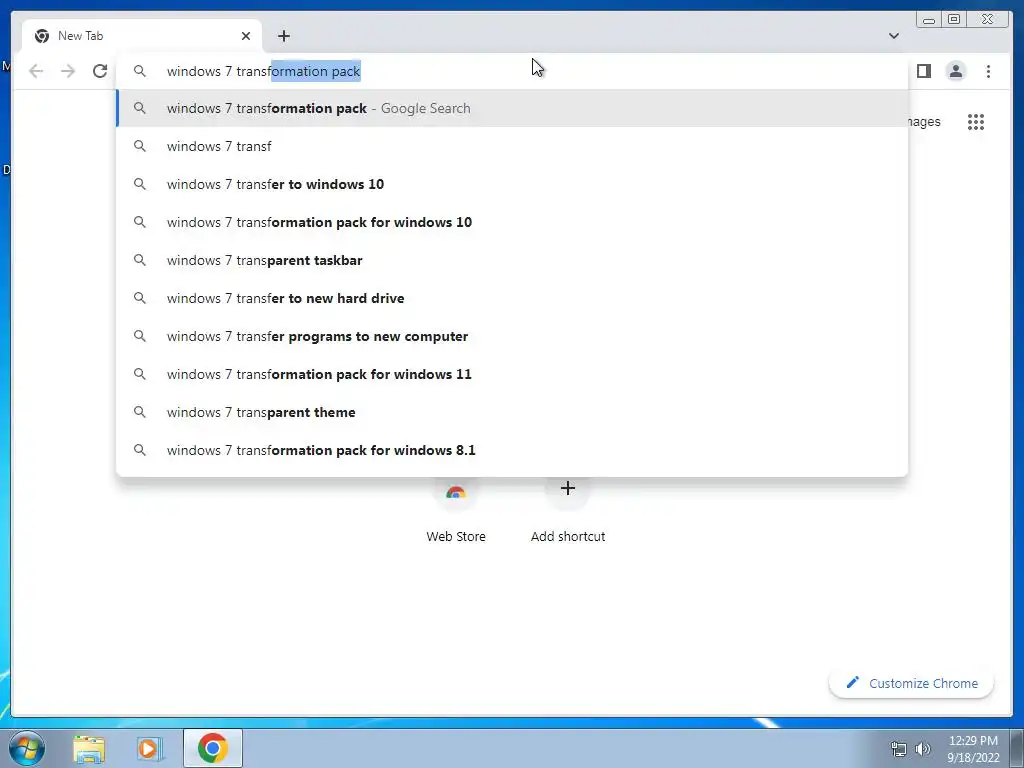Click search icon beside 'transparent theme' suggestion
Screen dimensions: 1024x768
point(140,412)
